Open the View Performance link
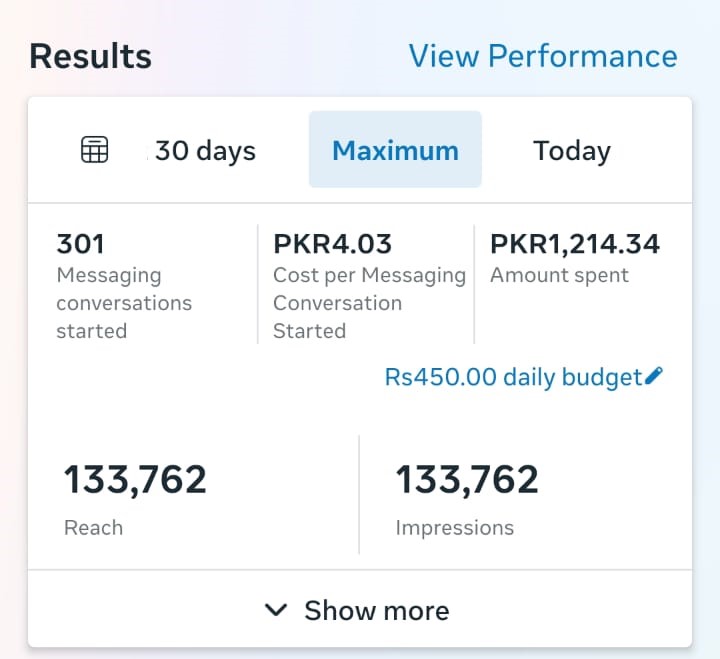The image size is (720, 659). [542, 56]
